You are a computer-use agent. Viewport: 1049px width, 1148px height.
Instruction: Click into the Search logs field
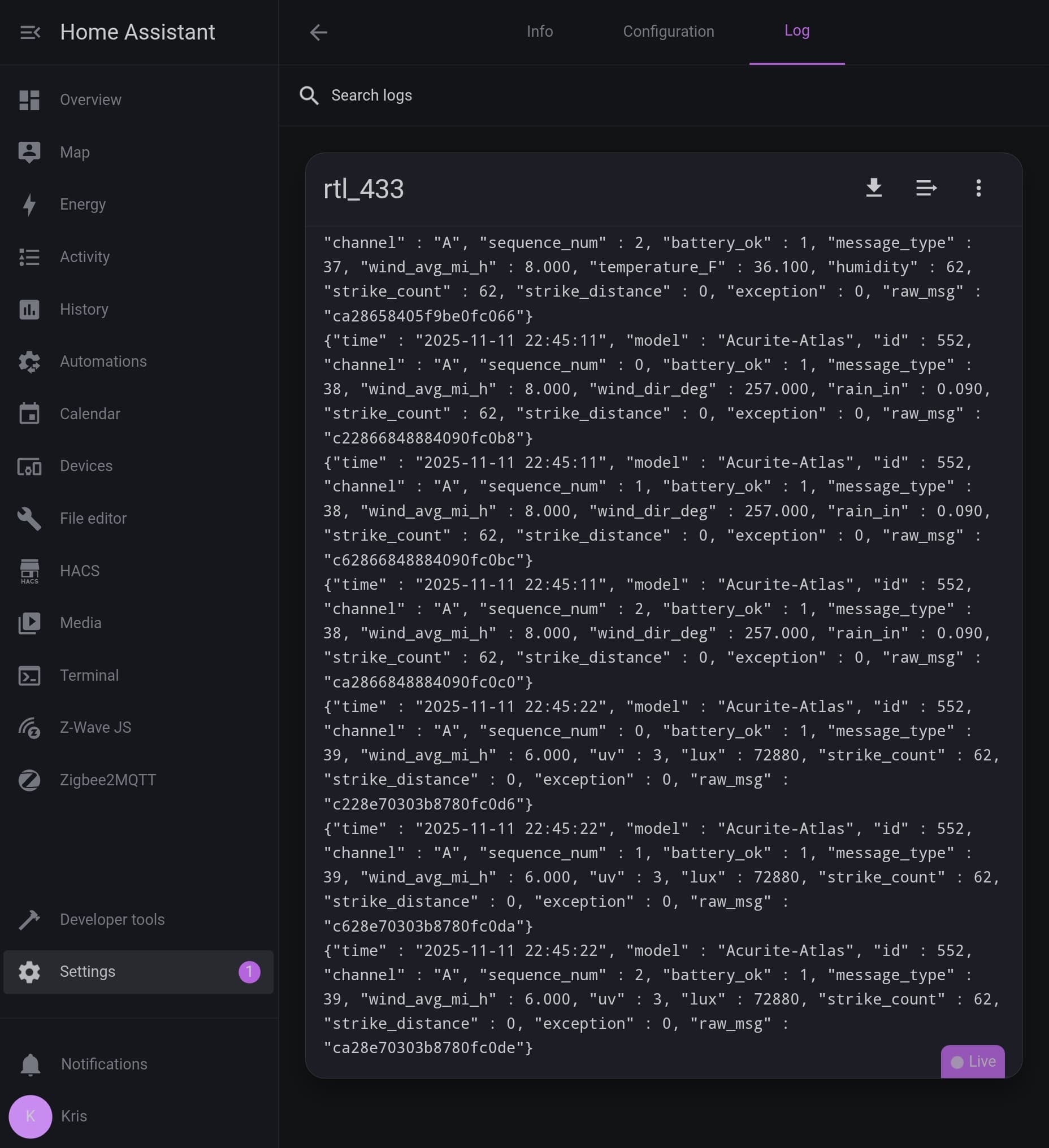[513, 95]
